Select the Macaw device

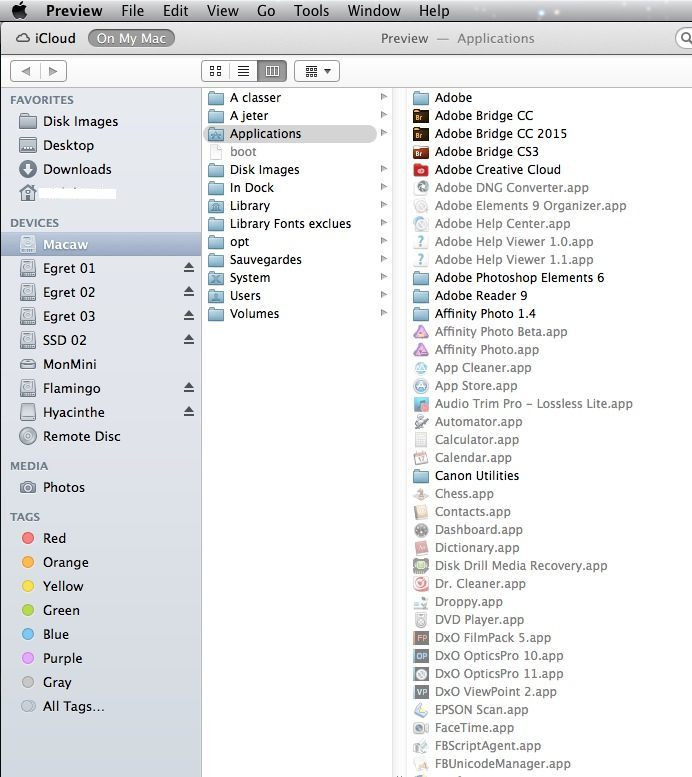pos(101,244)
